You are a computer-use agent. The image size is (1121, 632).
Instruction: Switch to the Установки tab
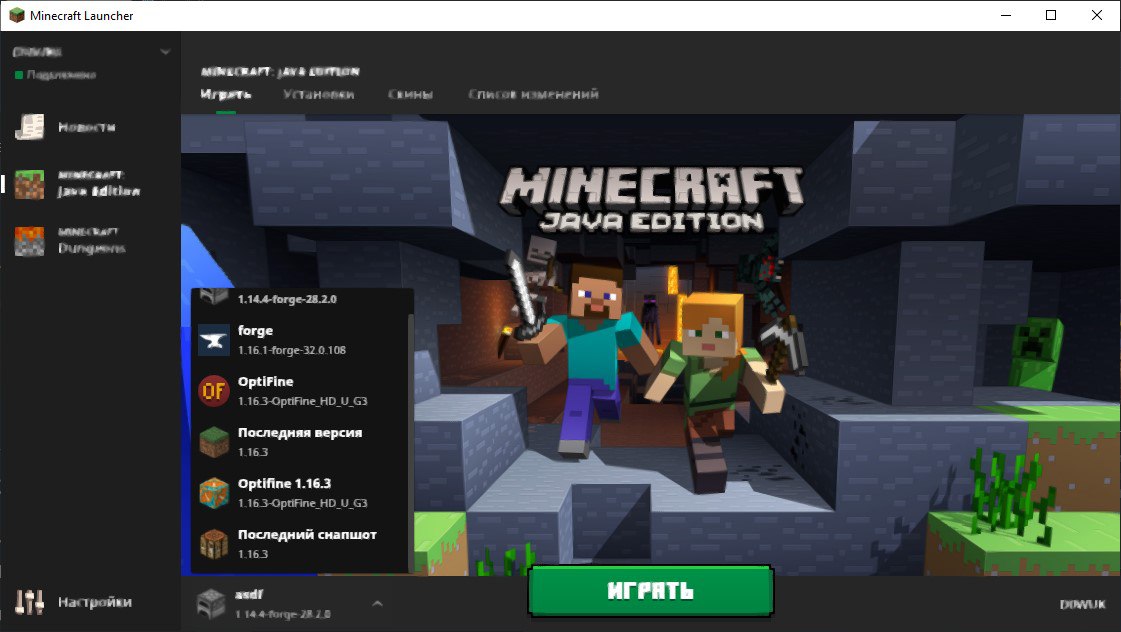coord(318,94)
